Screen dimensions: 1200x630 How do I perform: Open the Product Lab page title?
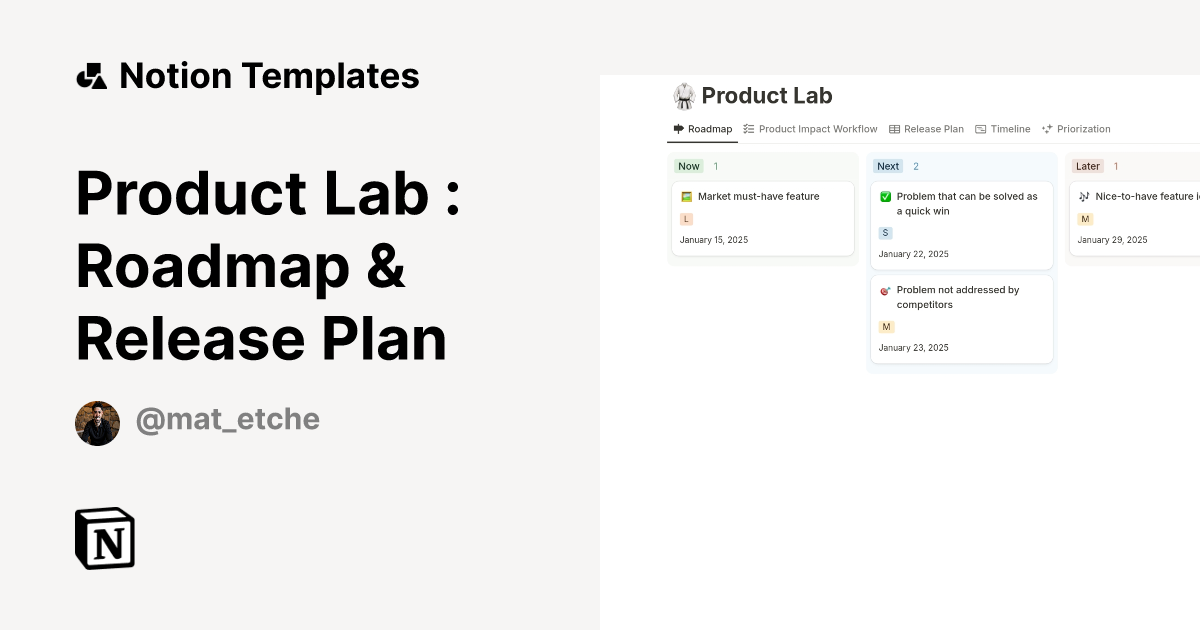click(x=767, y=96)
